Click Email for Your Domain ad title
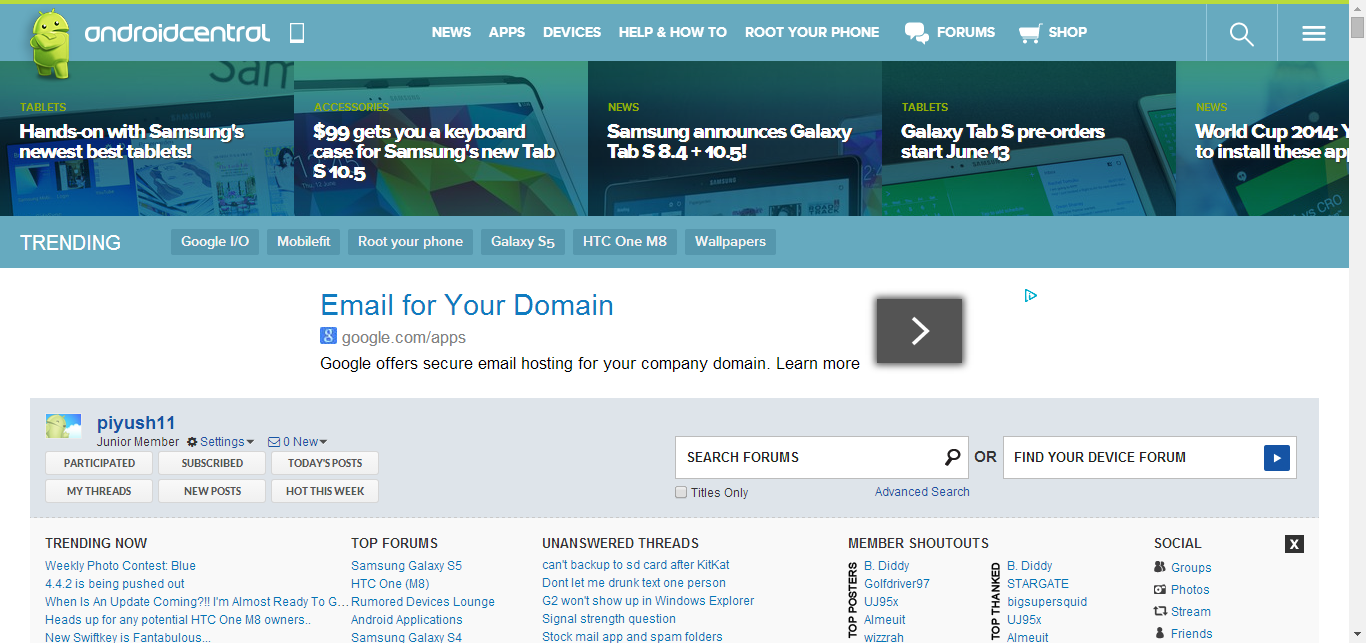Screen dimensions: 1366x643 tap(467, 305)
